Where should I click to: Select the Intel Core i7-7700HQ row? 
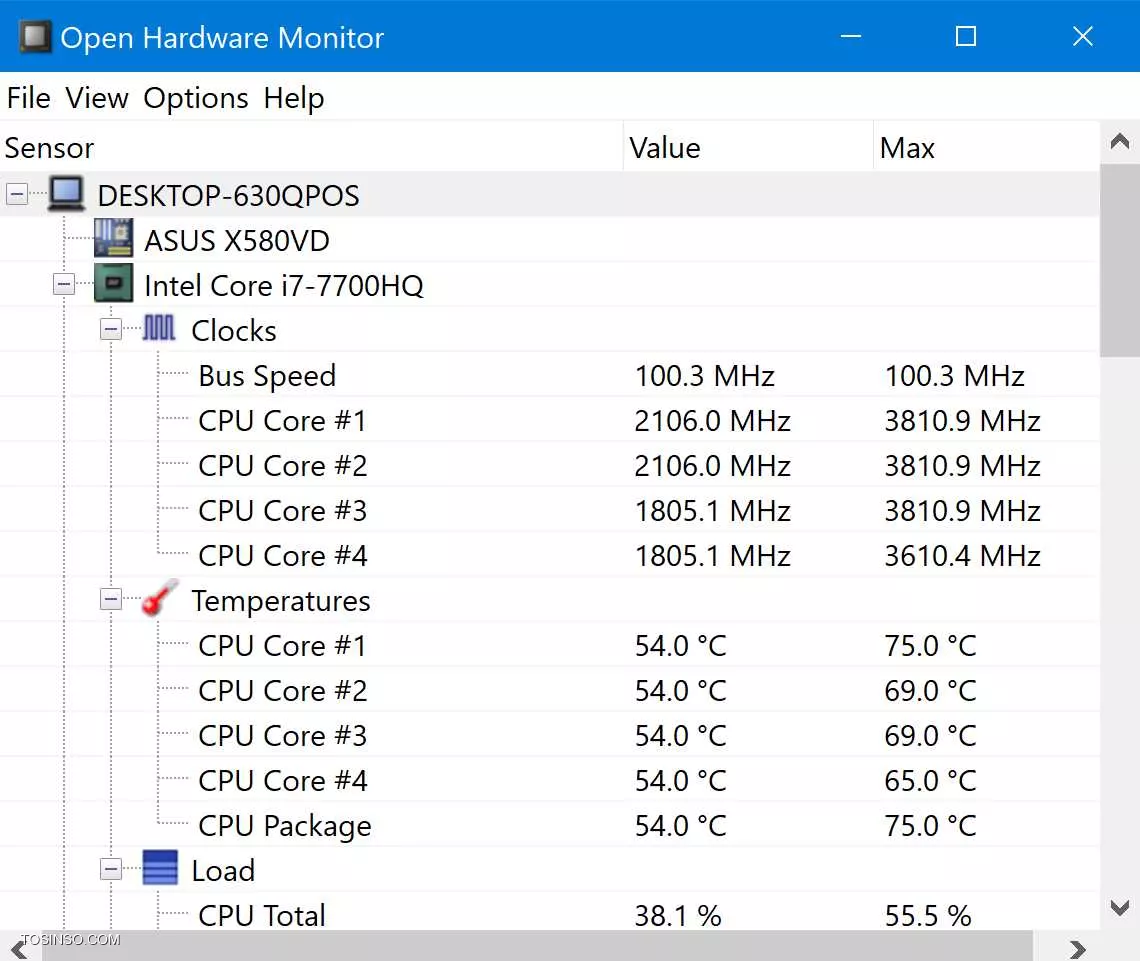[x=550, y=285]
